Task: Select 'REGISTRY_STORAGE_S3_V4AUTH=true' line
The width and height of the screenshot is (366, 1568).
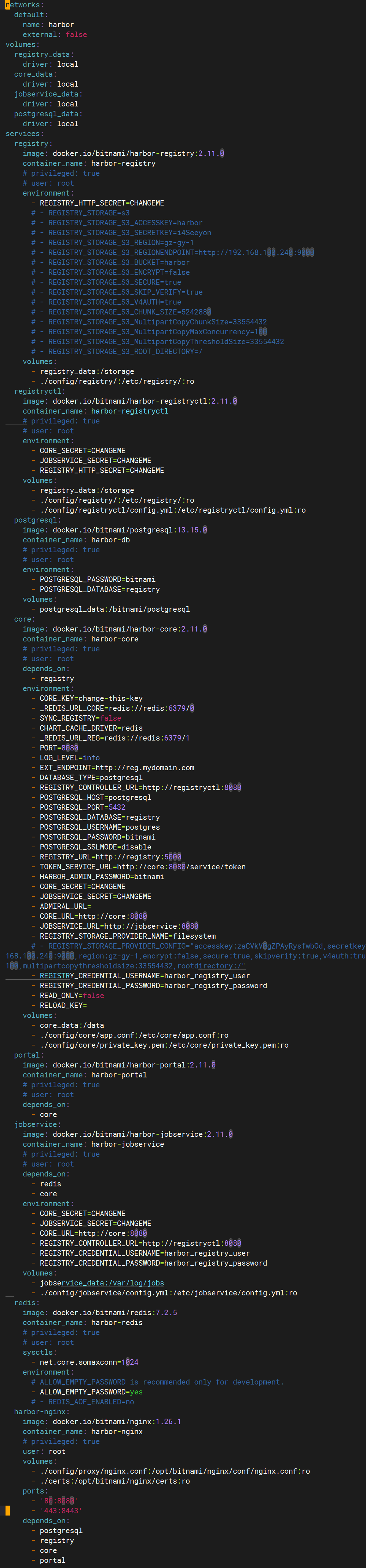Action: 106,302
